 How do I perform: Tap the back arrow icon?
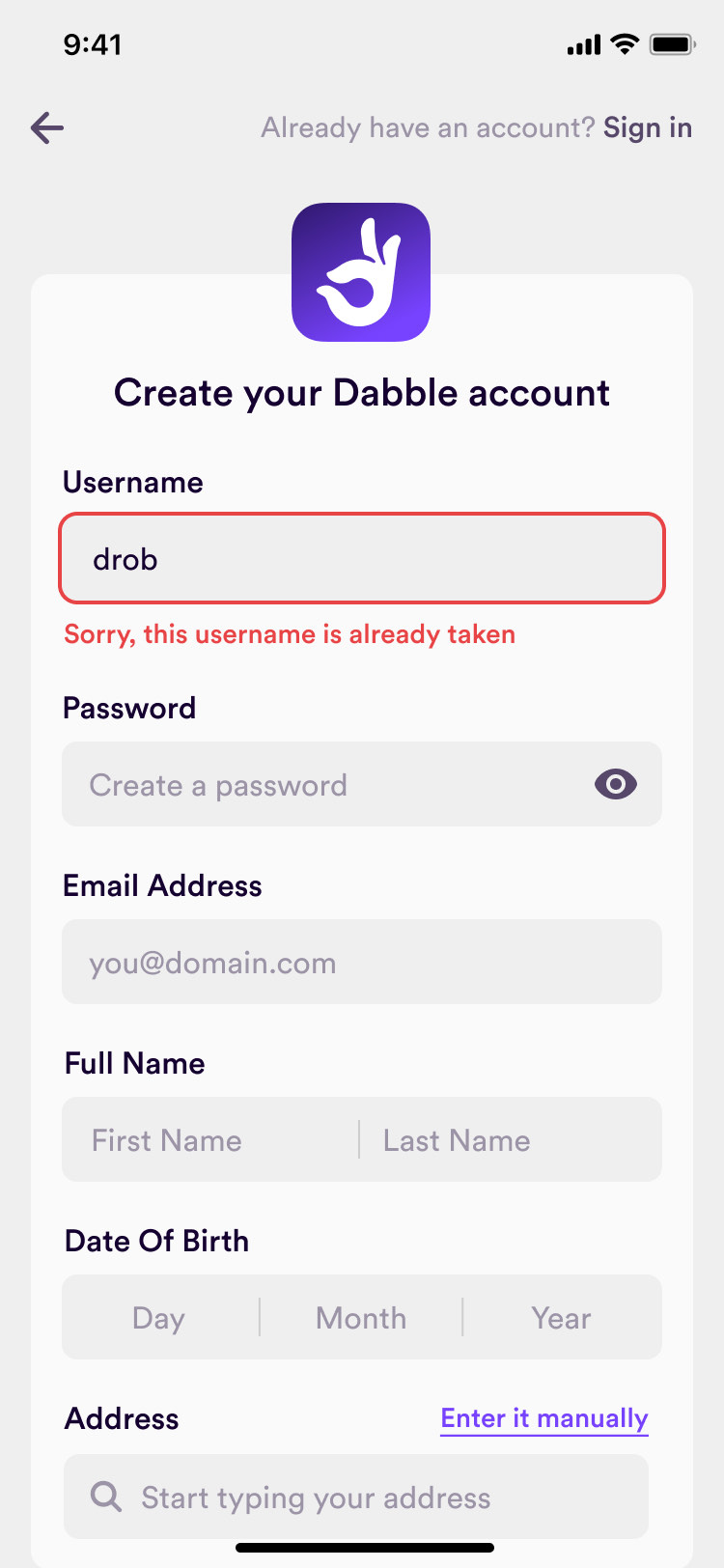[x=46, y=127]
